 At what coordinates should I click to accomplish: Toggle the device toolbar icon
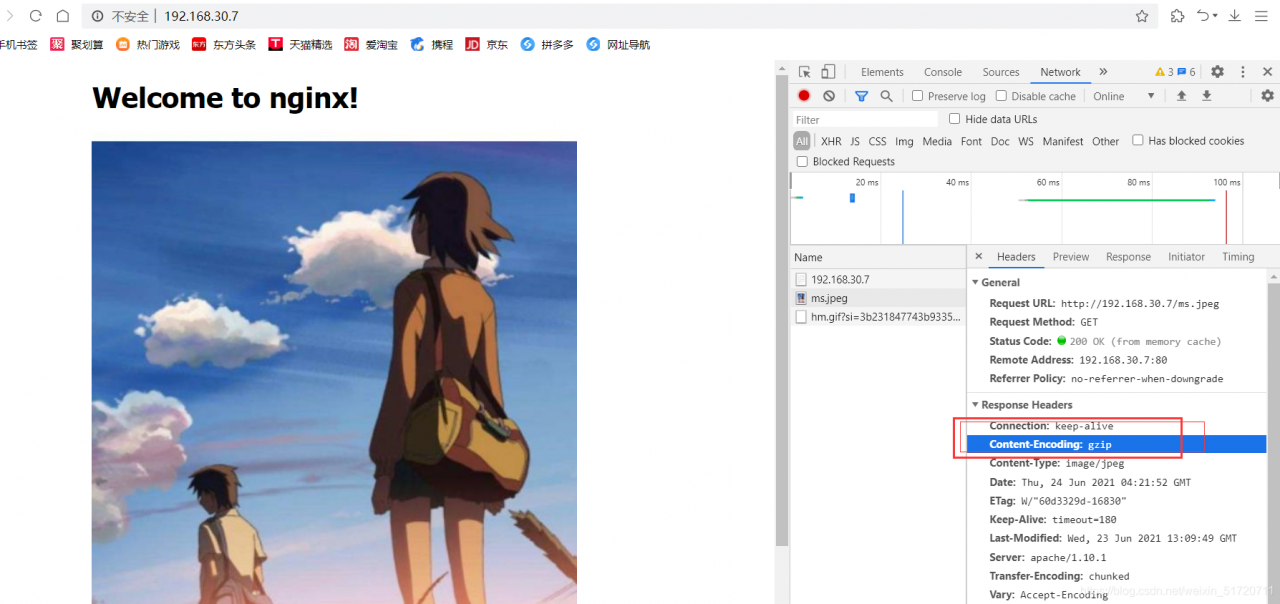point(828,72)
